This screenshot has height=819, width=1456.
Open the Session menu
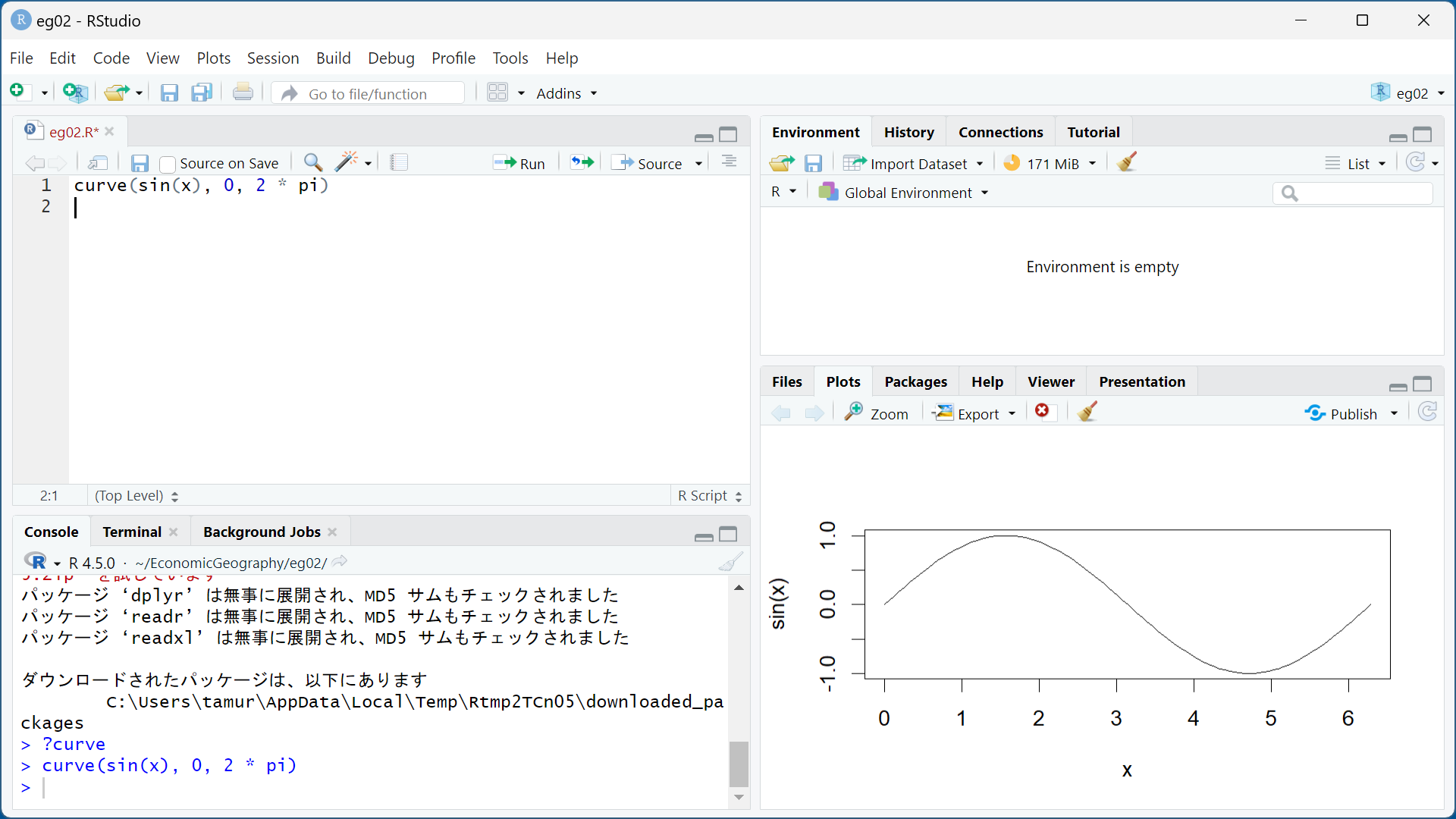click(x=272, y=58)
